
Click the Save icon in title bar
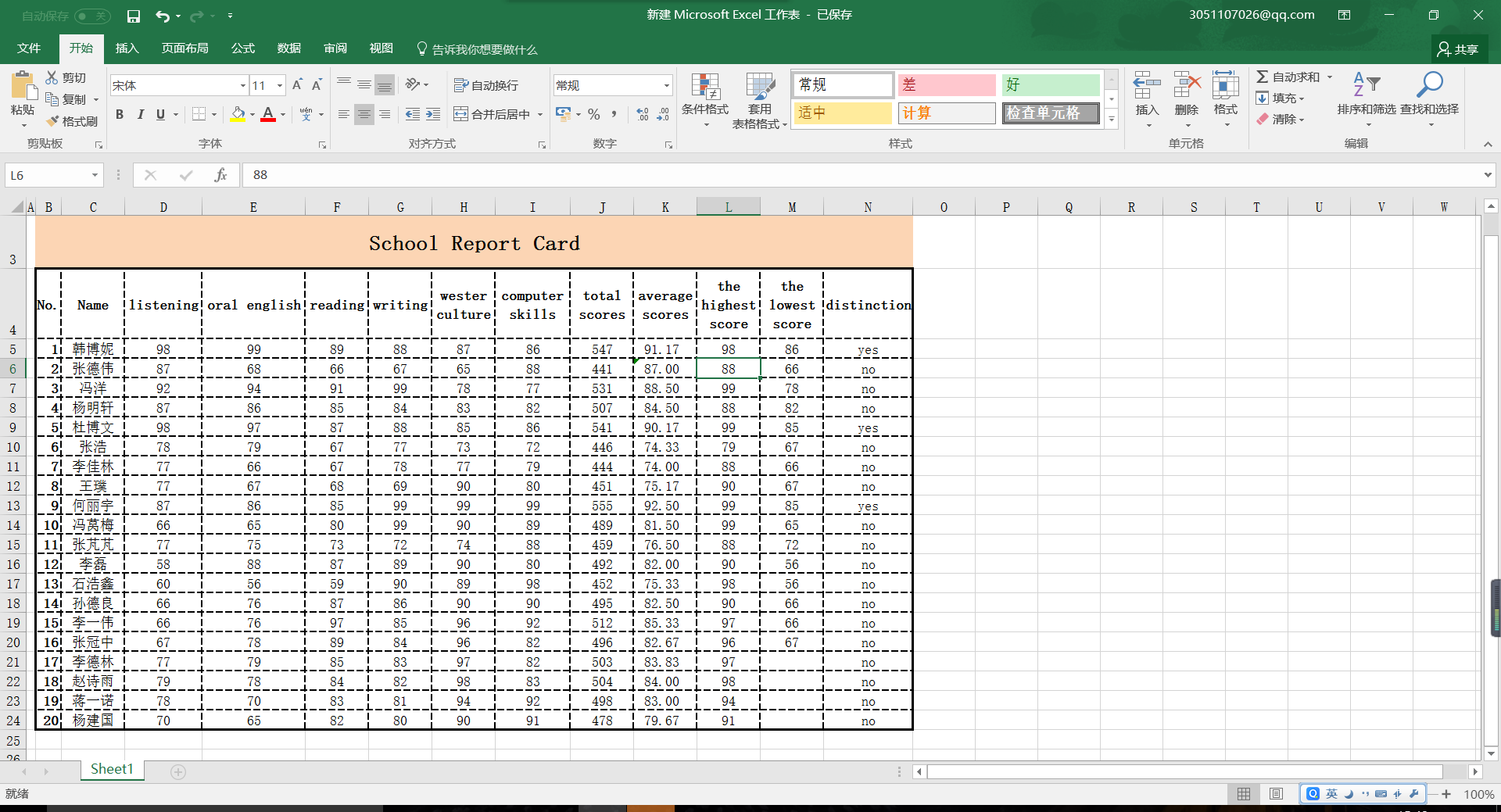pyautogui.click(x=134, y=16)
